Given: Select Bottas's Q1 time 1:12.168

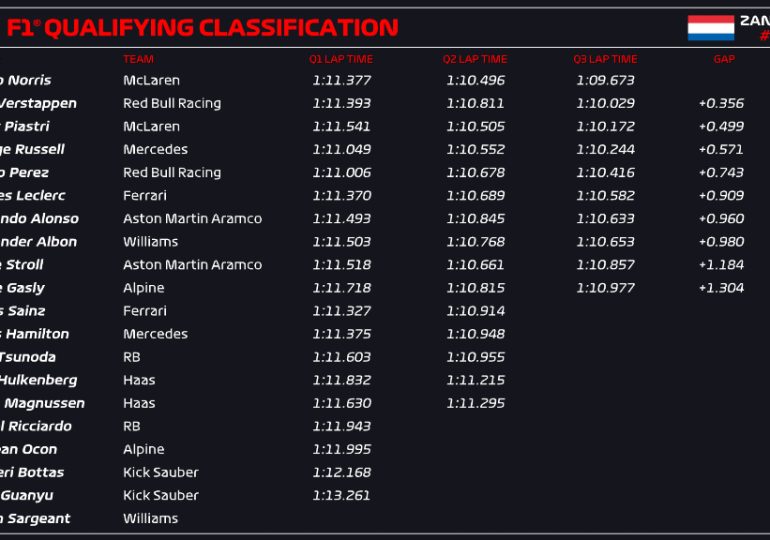Looking at the screenshot, I should coord(341,472).
